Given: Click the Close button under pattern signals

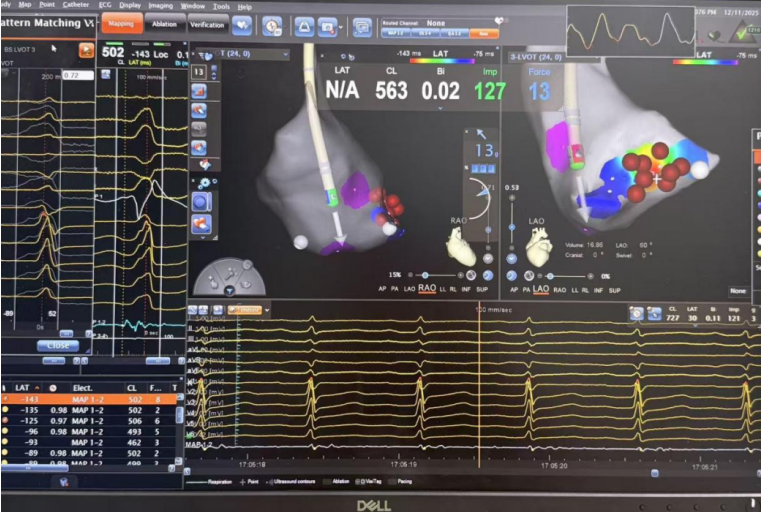Looking at the screenshot, I should coord(58,345).
